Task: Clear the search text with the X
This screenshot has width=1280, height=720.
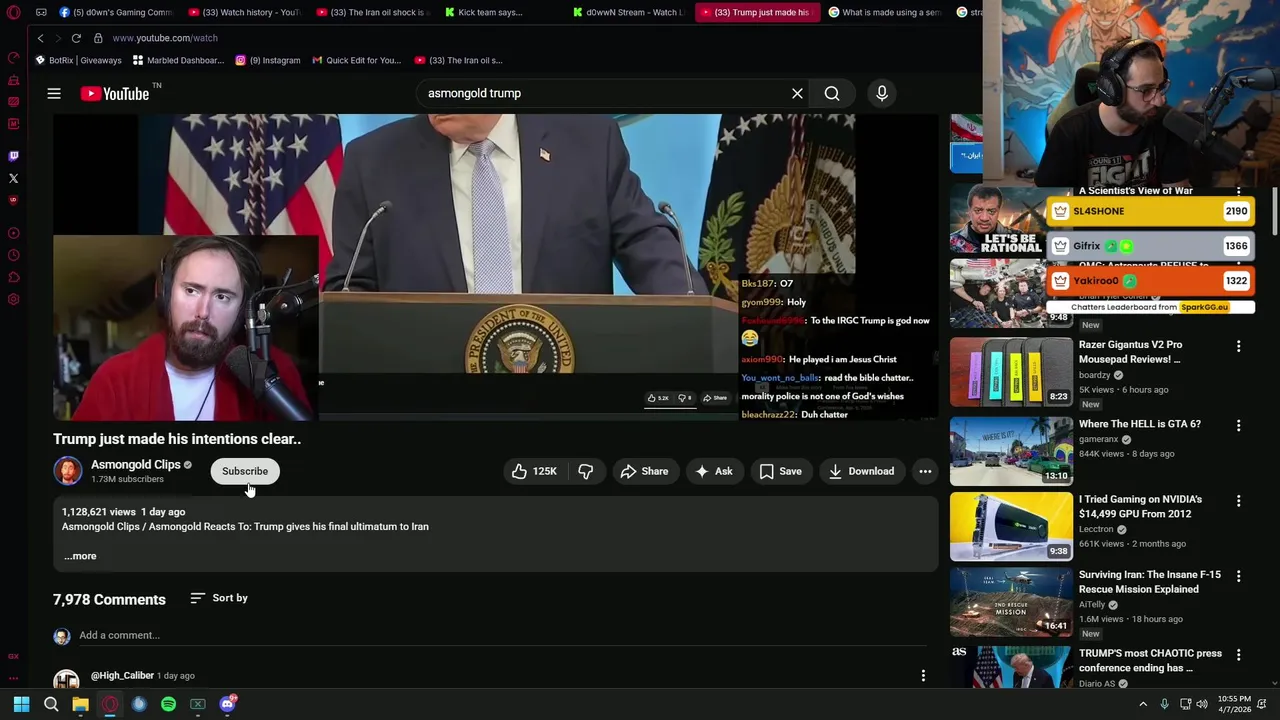Action: click(797, 93)
